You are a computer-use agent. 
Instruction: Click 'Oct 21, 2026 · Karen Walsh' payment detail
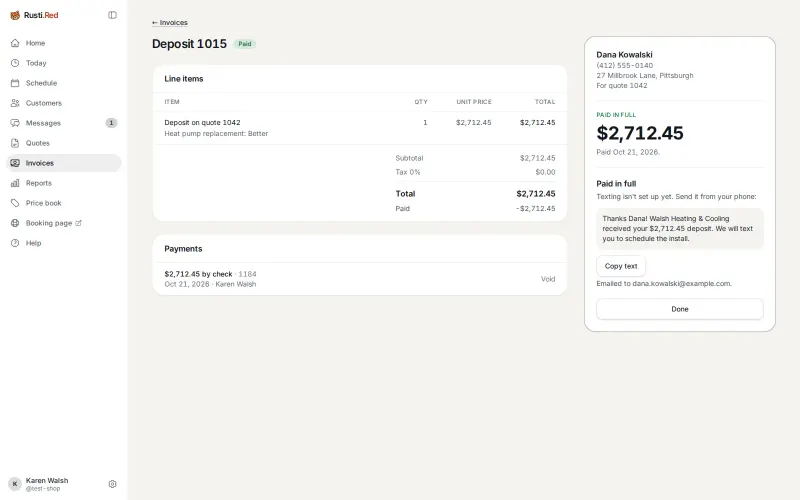[210, 284]
